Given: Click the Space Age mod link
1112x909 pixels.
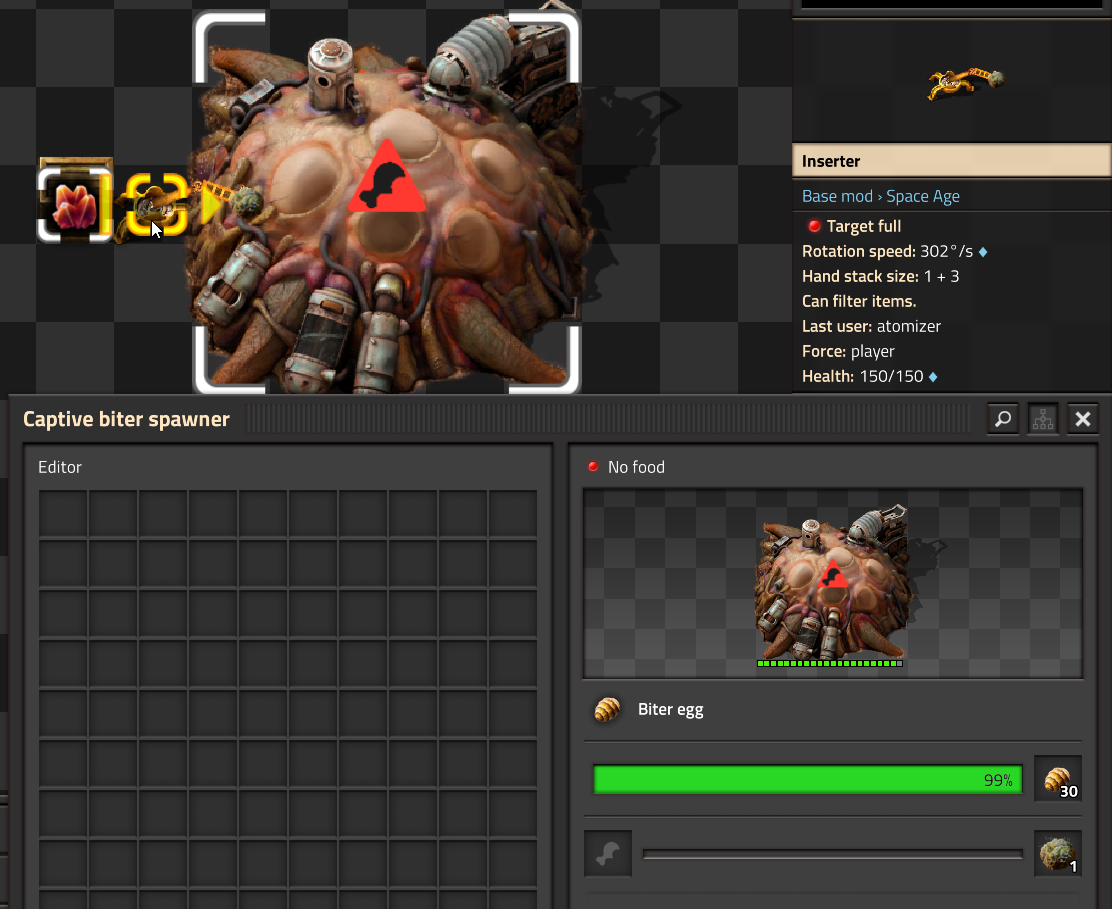Looking at the screenshot, I should click(x=923, y=196).
